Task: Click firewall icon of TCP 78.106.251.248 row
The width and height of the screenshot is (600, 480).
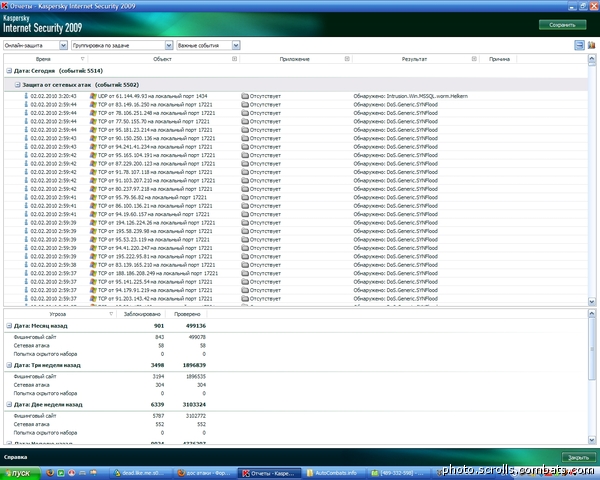Action: (x=93, y=113)
